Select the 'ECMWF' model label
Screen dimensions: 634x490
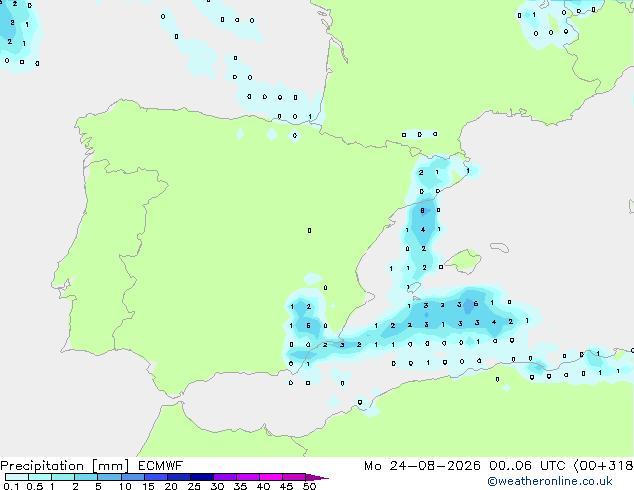[x=161, y=466]
